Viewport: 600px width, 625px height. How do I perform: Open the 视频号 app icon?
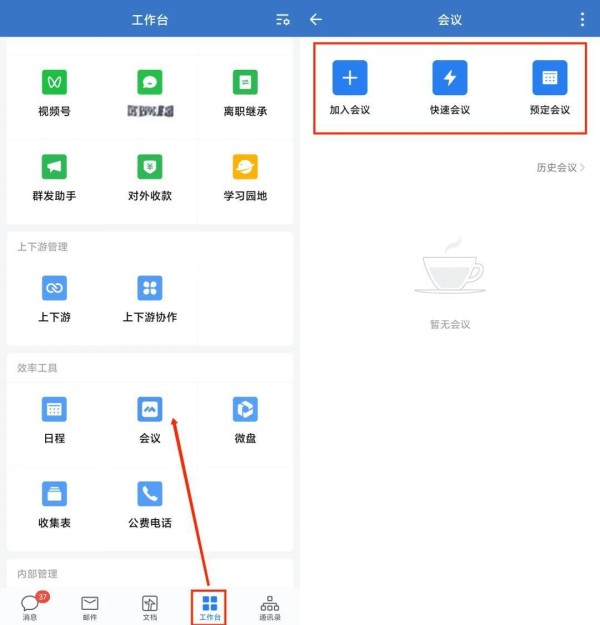point(54,82)
